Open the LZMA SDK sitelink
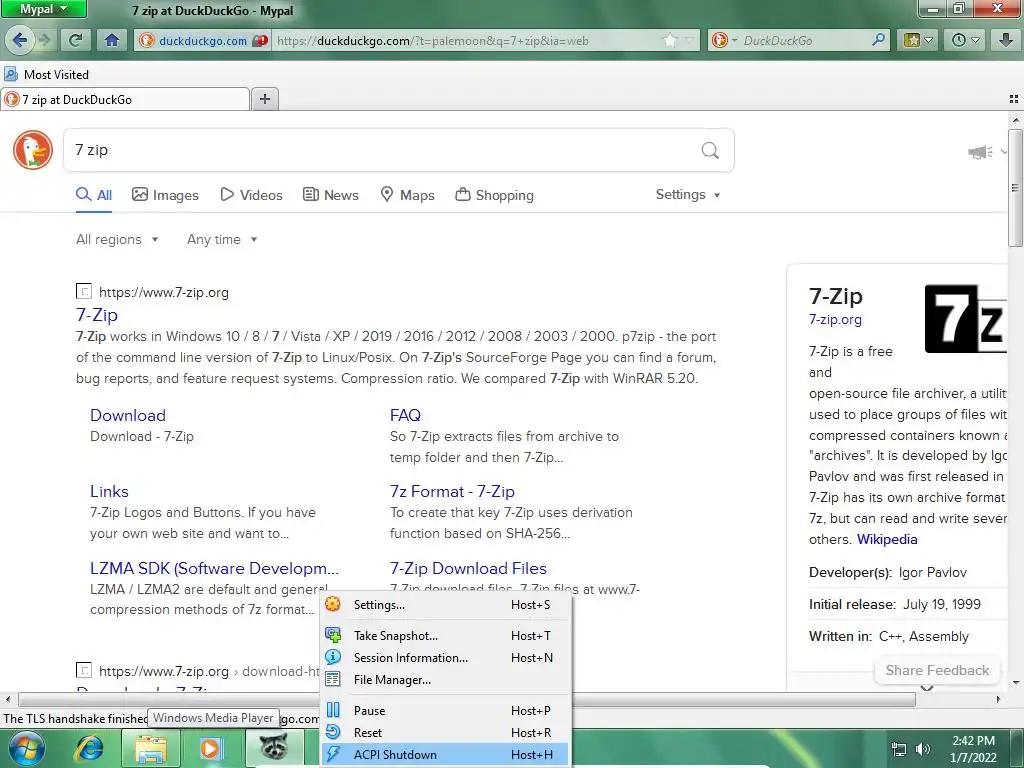 click(x=214, y=568)
